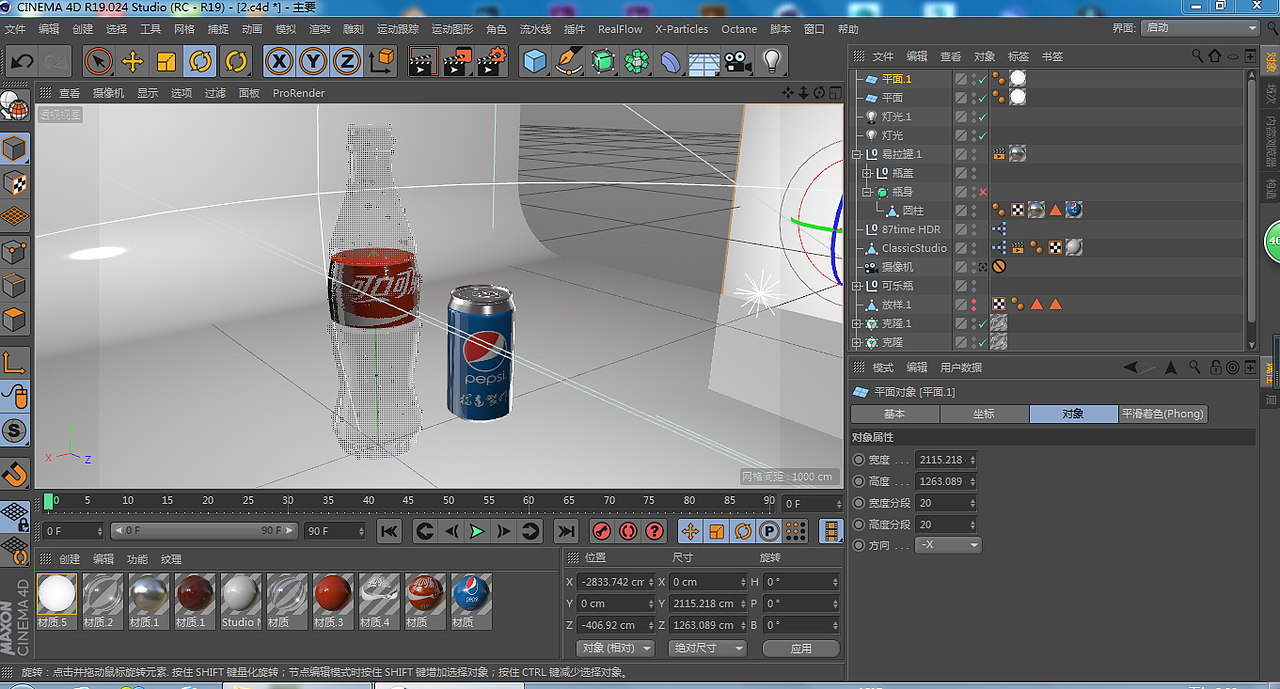The height and width of the screenshot is (689, 1280).
Task: Render to Picture Viewer
Action: pyautogui.click(x=457, y=61)
